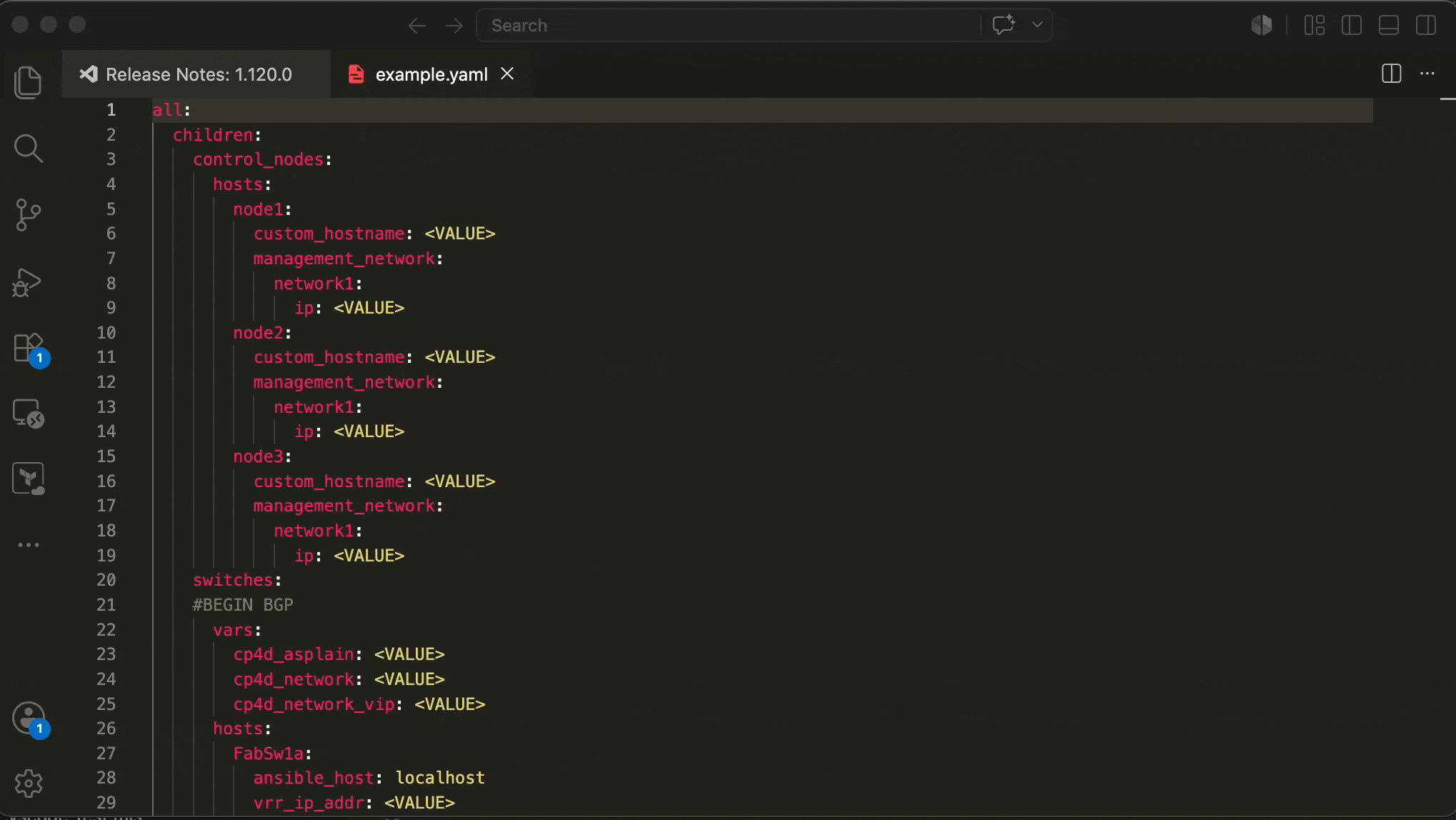Click the colorful Copilot status icon
The image size is (1456, 820).
click(1262, 25)
